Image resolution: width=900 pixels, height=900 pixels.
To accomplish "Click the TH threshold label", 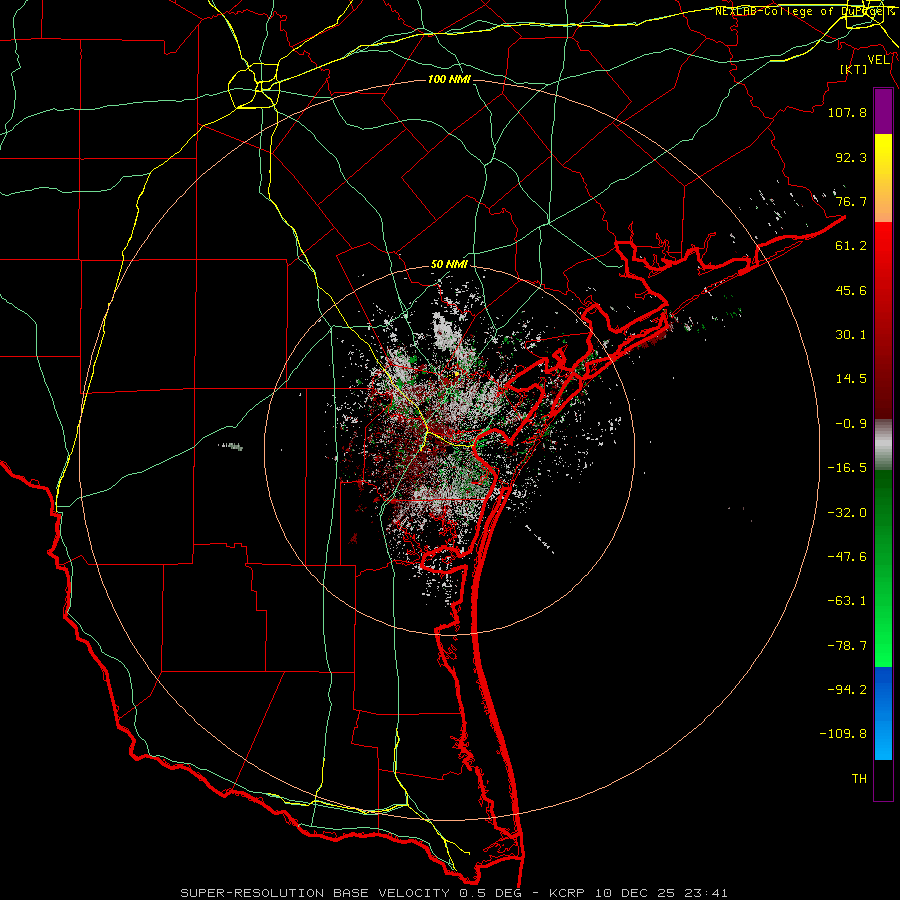I will [859, 779].
